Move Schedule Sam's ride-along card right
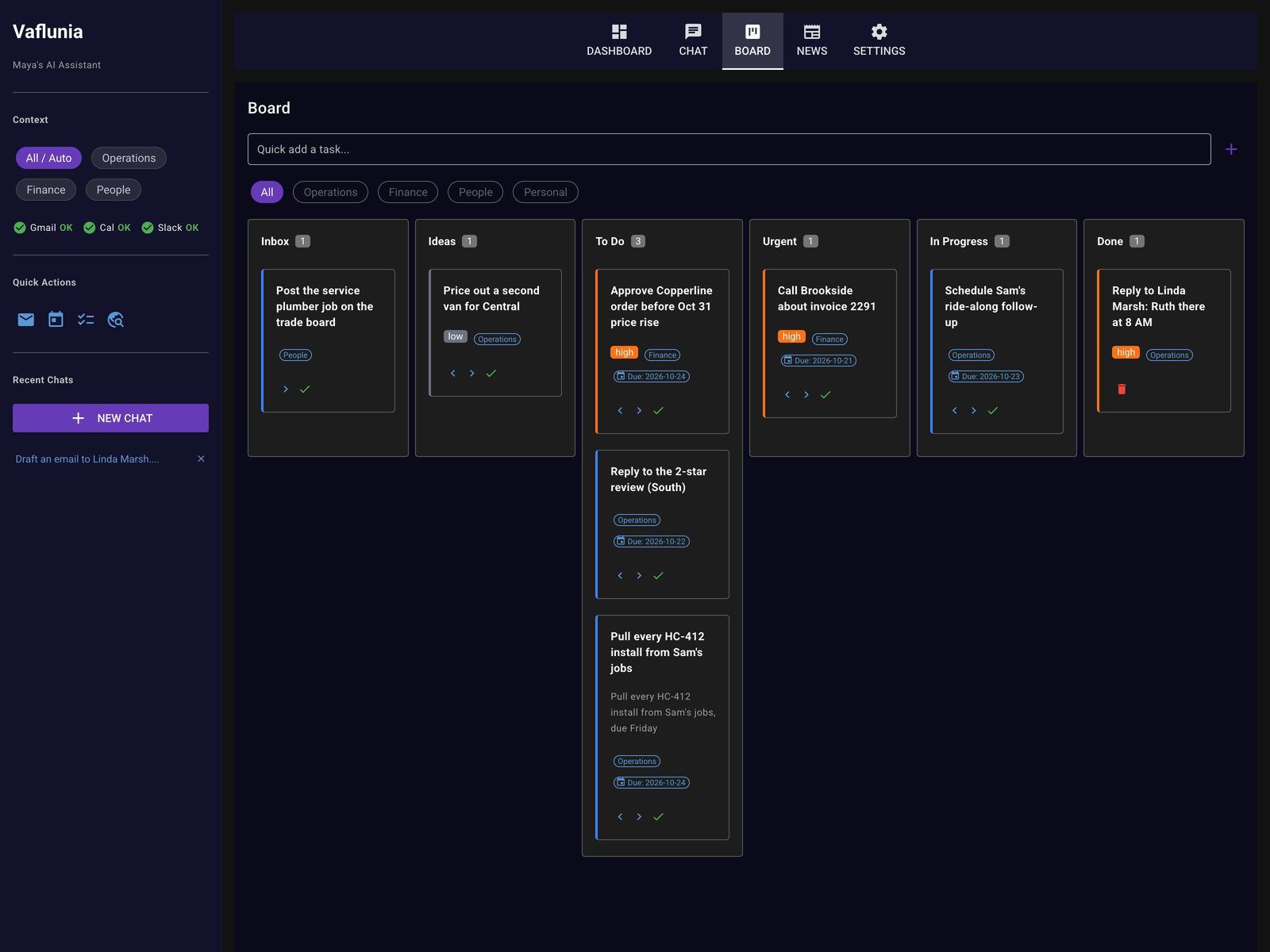 click(974, 410)
